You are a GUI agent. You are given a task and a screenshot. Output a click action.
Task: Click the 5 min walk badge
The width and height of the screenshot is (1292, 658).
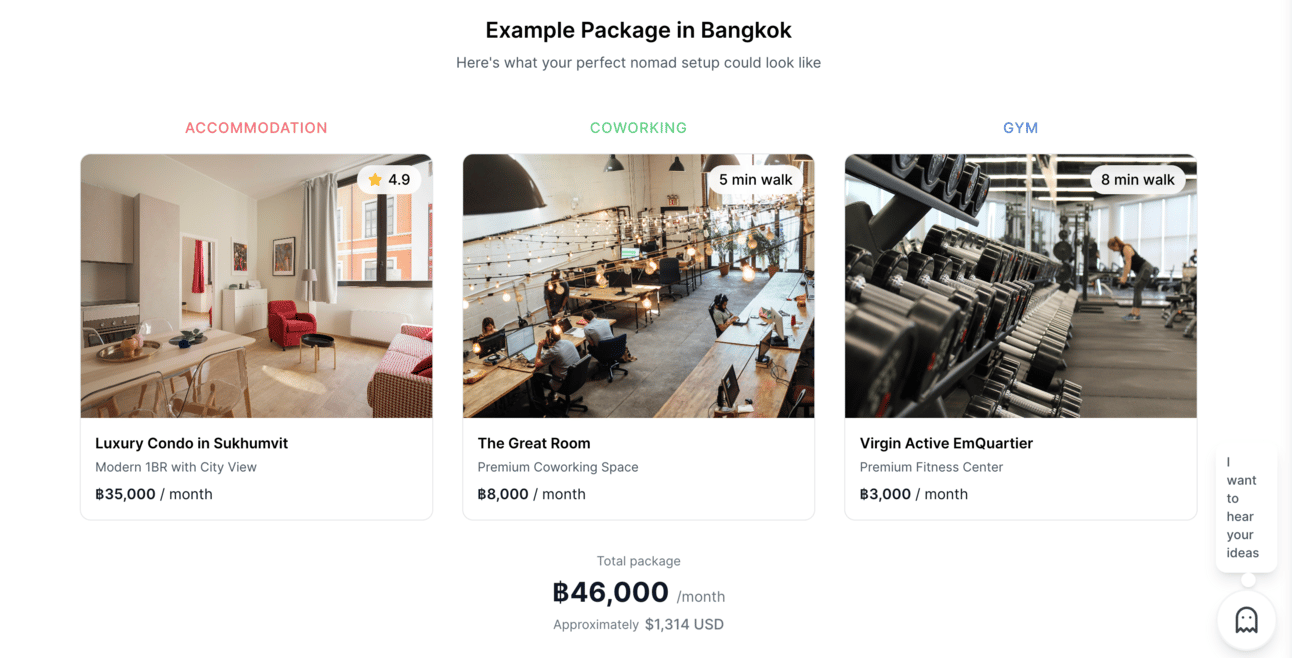point(755,180)
